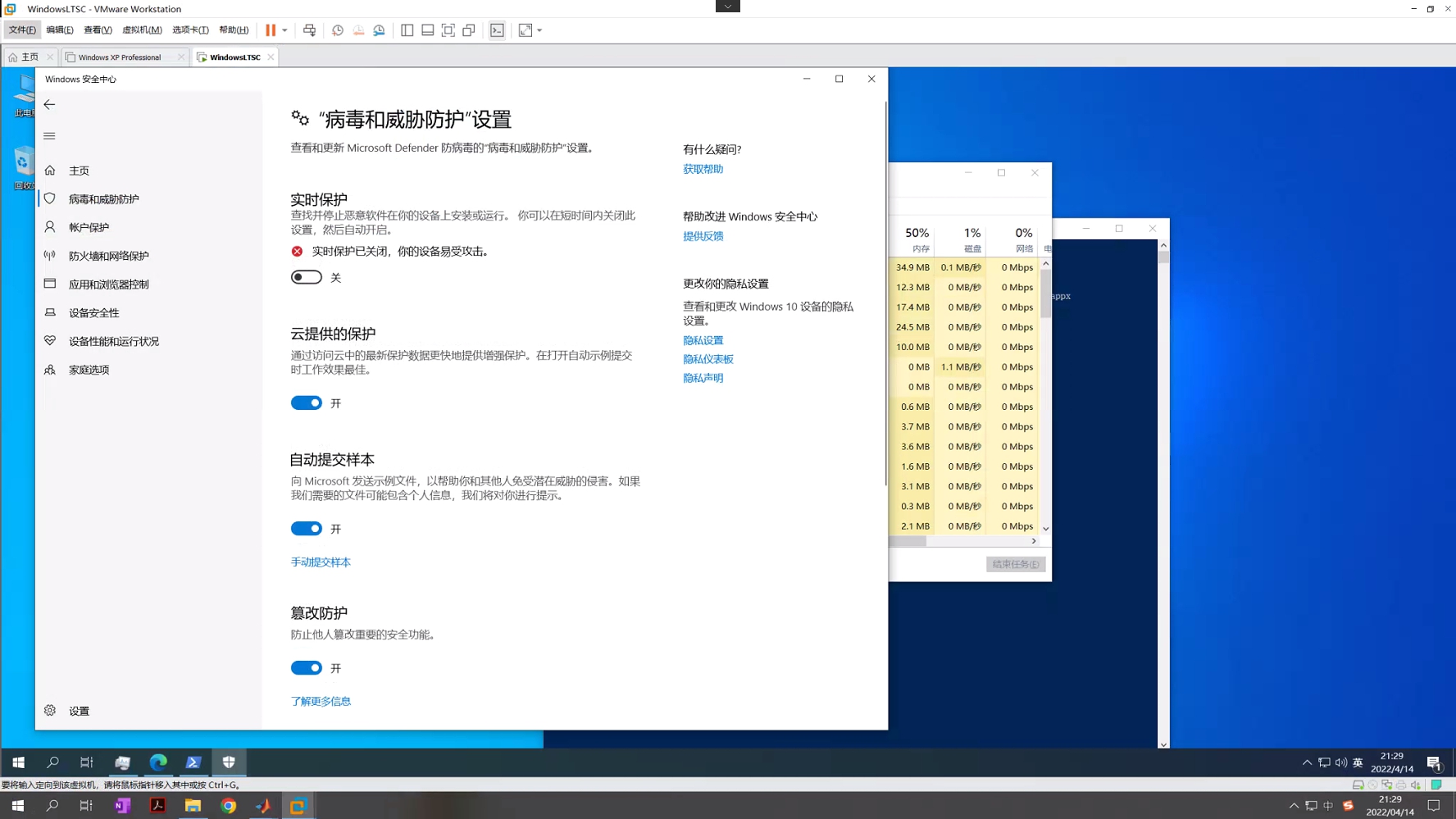
Task: Expand the top VMware toolbar pull-down chevron
Action: [728, 6]
